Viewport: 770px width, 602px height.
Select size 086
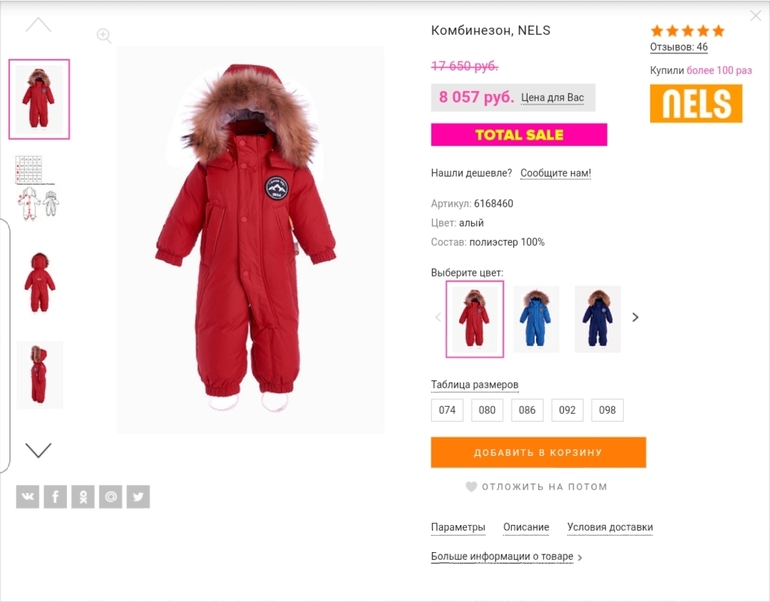(527, 410)
